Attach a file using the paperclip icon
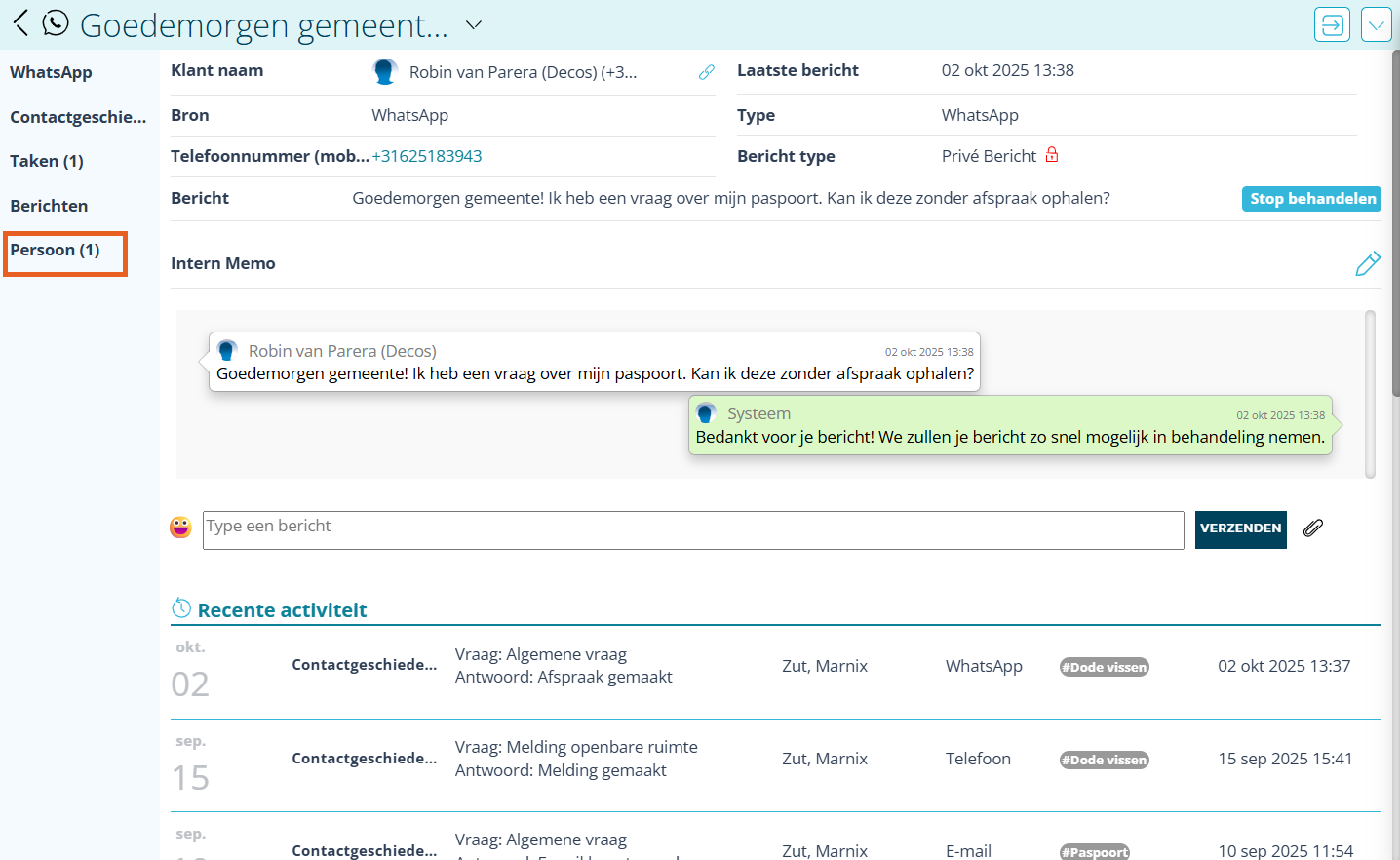Viewport: 1400px width, 860px height. (1312, 528)
